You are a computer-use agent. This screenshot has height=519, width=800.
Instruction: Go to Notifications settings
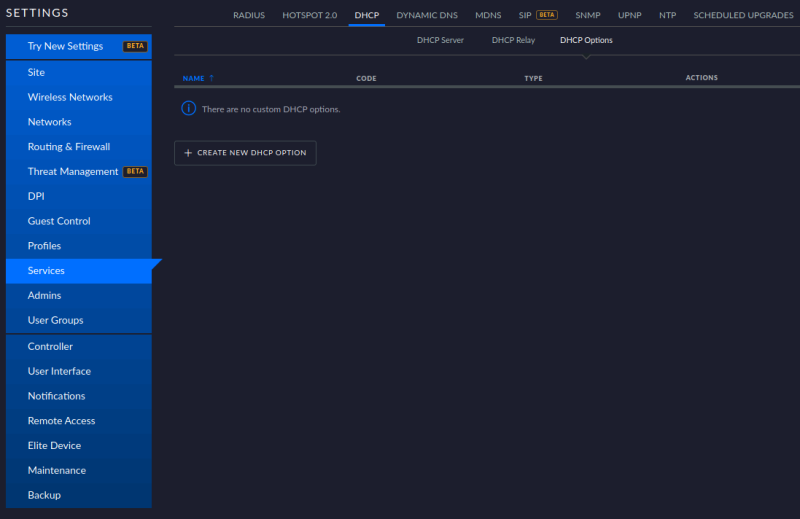point(79,396)
